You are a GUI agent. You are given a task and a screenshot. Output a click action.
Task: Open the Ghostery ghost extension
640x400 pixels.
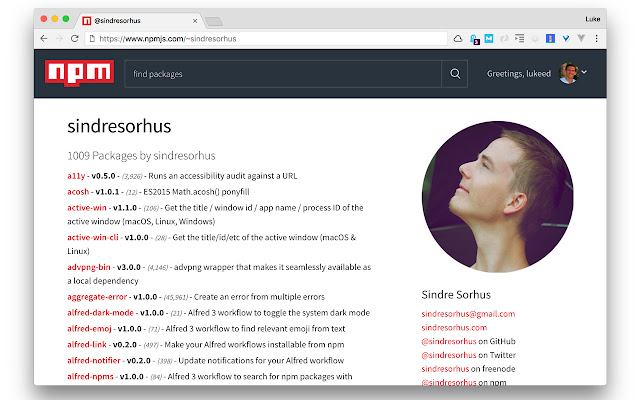click(x=474, y=39)
